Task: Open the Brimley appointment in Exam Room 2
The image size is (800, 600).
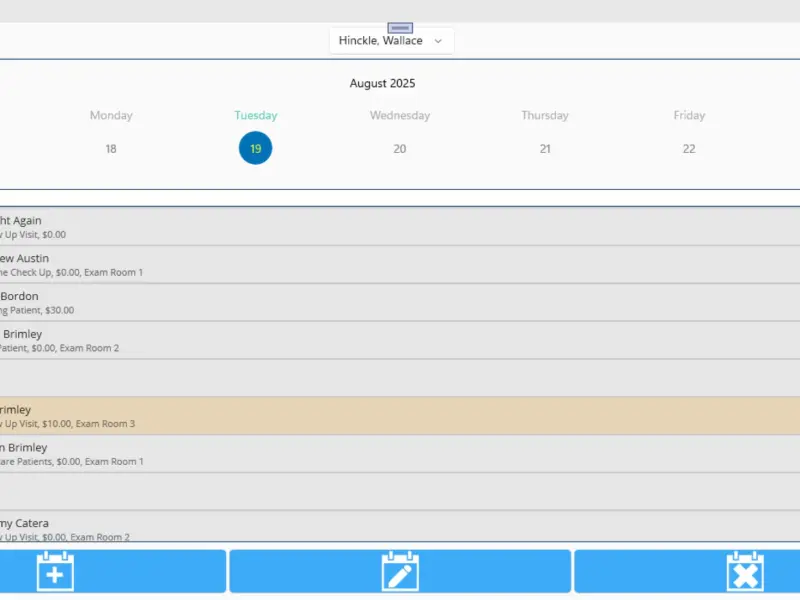Action: pyautogui.click(x=400, y=340)
